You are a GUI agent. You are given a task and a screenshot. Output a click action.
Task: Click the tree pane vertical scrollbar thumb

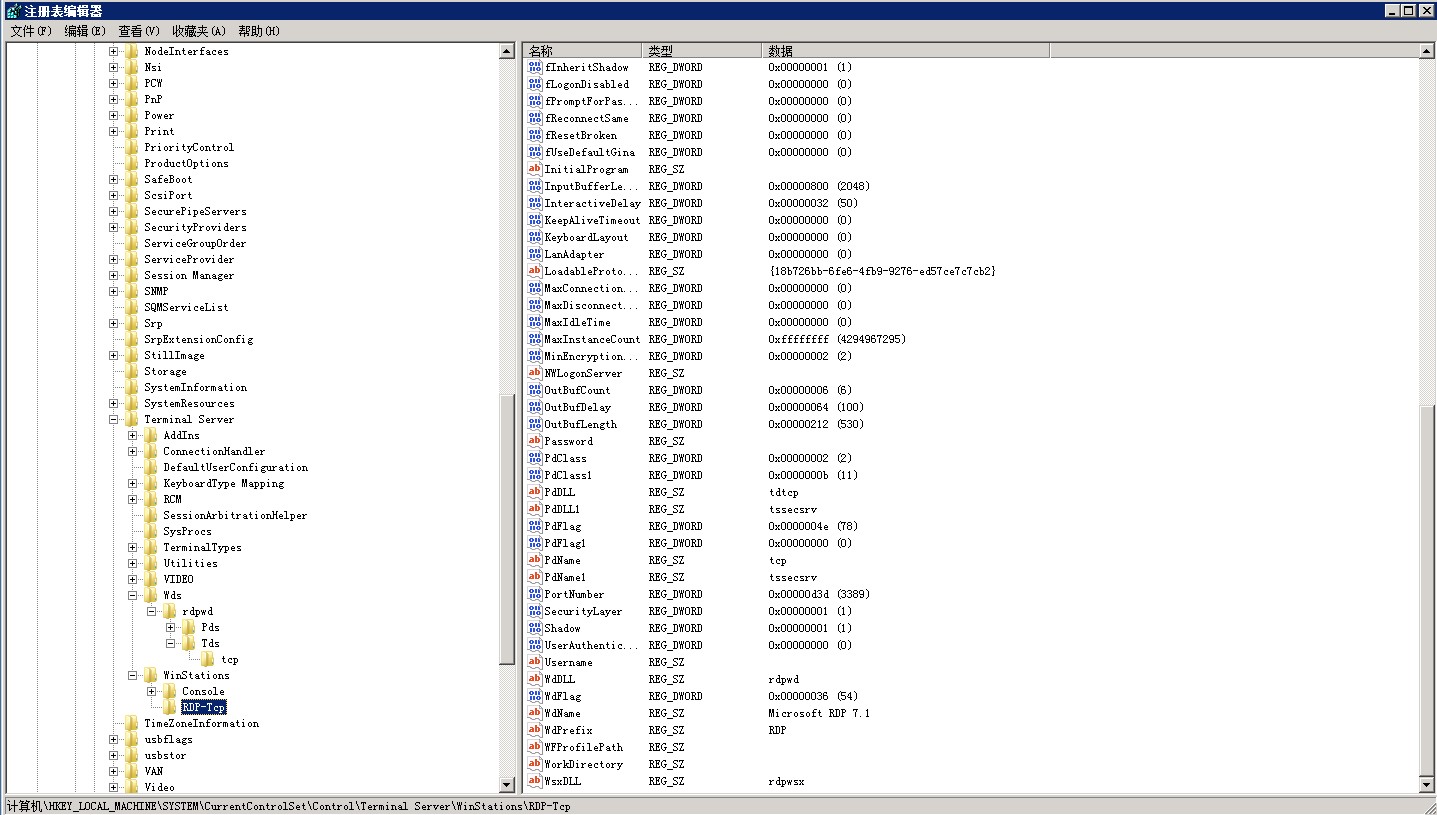tap(507, 530)
